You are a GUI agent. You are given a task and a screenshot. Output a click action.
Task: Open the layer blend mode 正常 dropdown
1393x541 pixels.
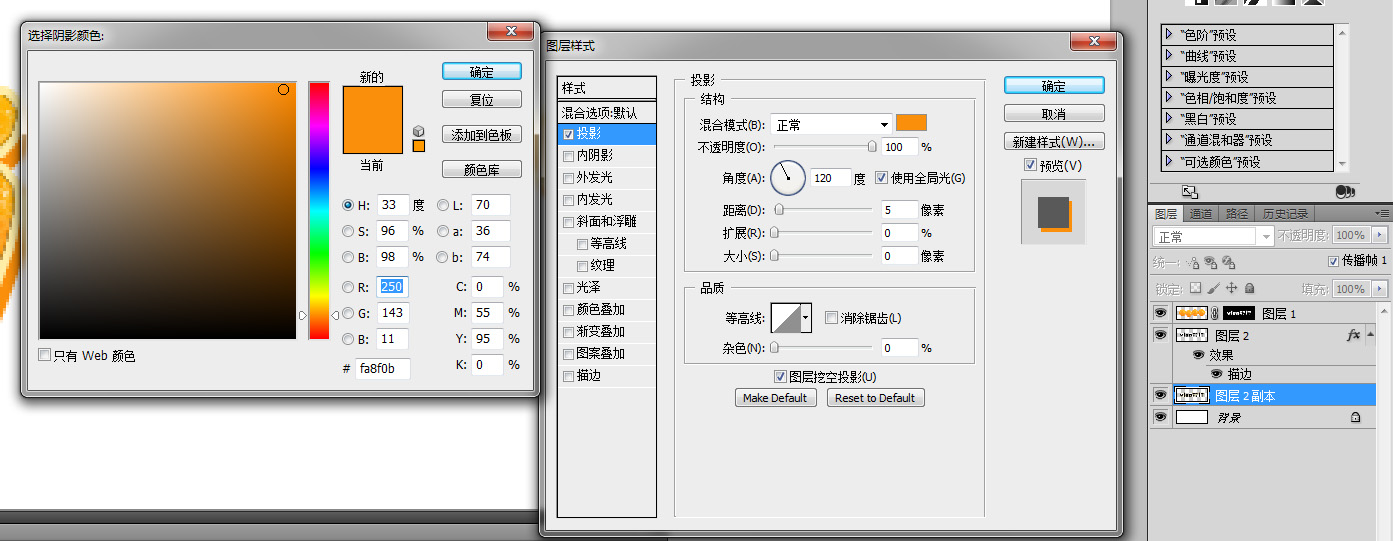click(x=1214, y=236)
